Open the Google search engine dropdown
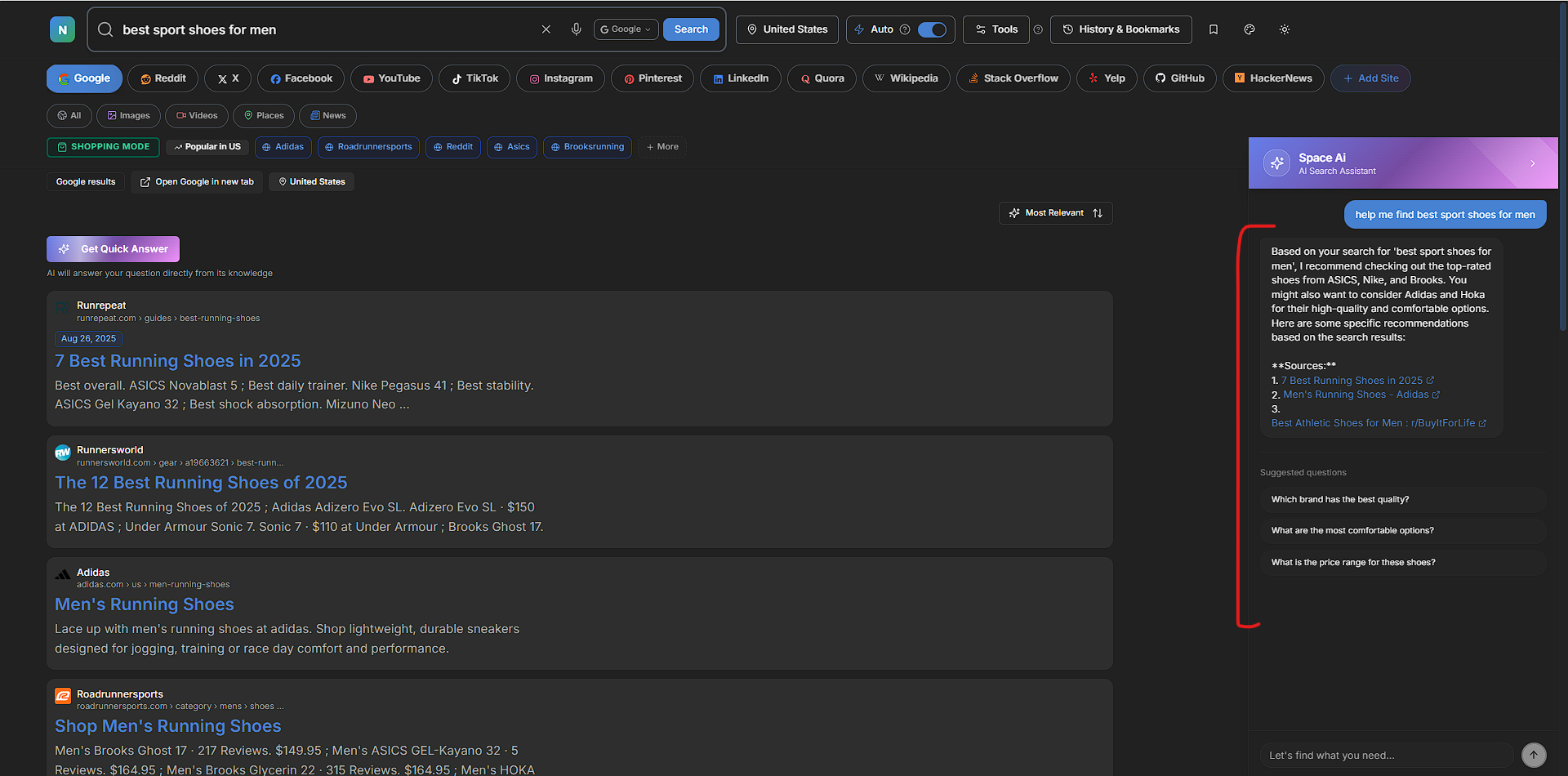 click(x=626, y=29)
